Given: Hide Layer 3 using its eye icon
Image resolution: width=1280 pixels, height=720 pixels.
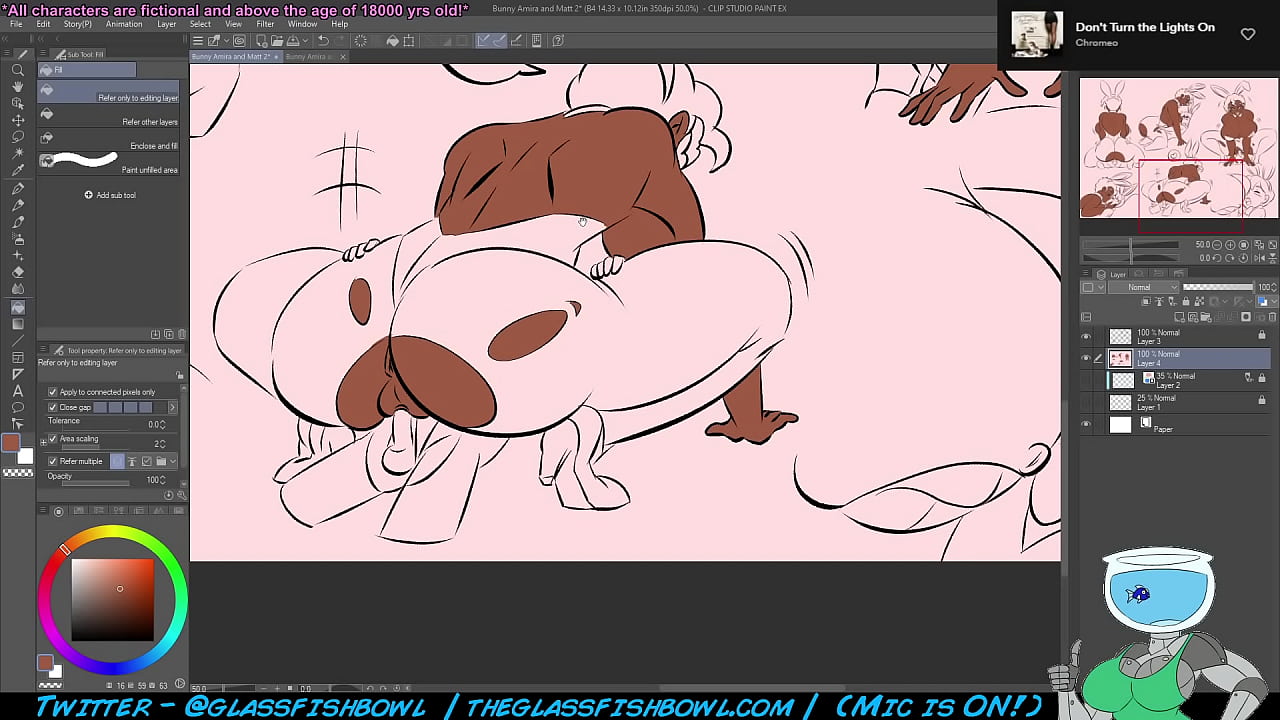Looking at the screenshot, I should click(x=1086, y=337).
